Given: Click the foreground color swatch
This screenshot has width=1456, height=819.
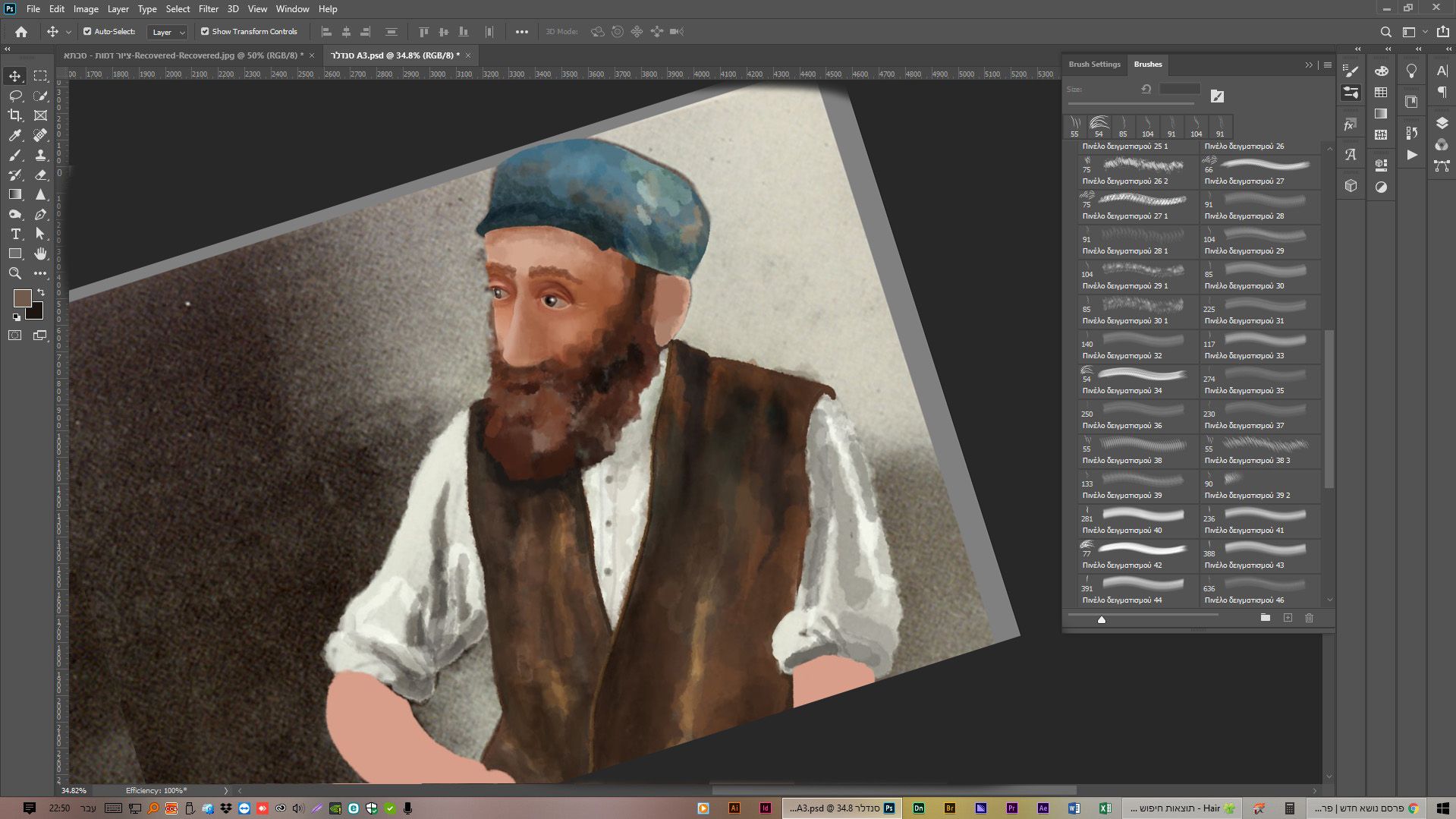Looking at the screenshot, I should (x=22, y=298).
